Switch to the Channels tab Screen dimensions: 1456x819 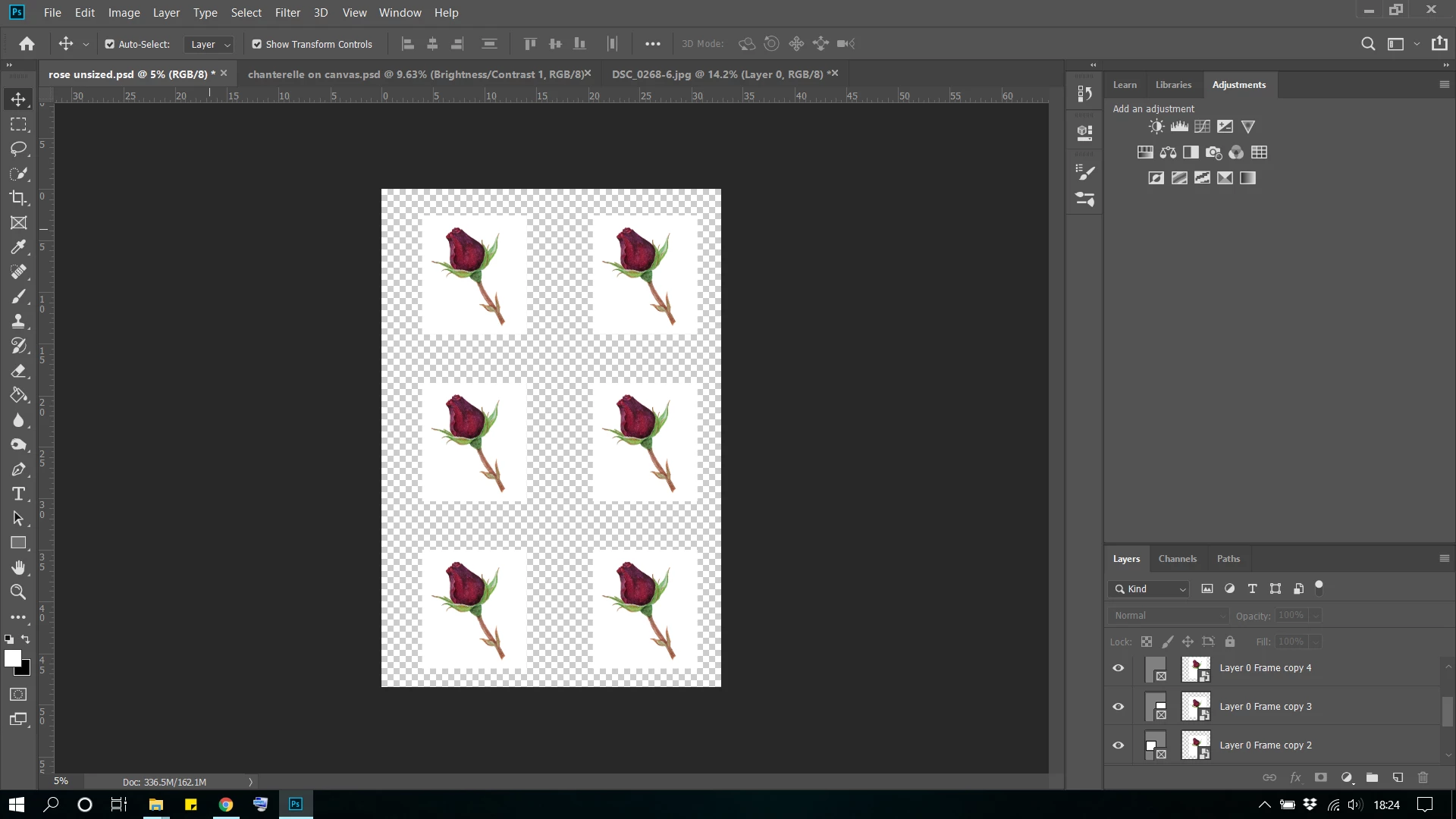coord(1177,559)
